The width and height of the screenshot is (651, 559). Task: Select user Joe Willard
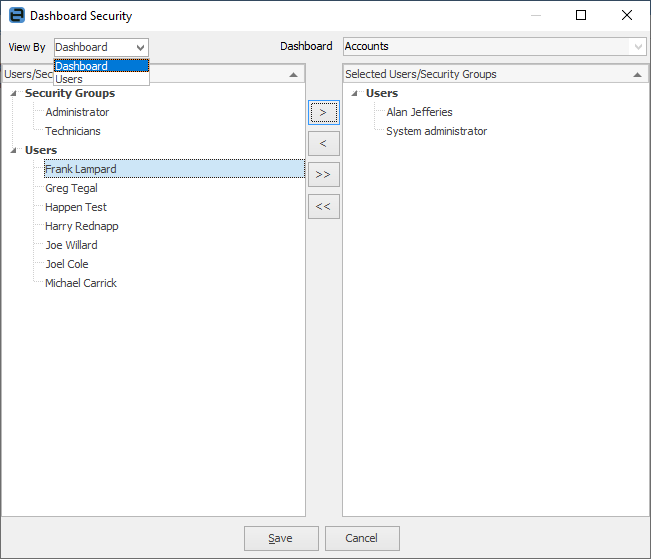(71, 245)
